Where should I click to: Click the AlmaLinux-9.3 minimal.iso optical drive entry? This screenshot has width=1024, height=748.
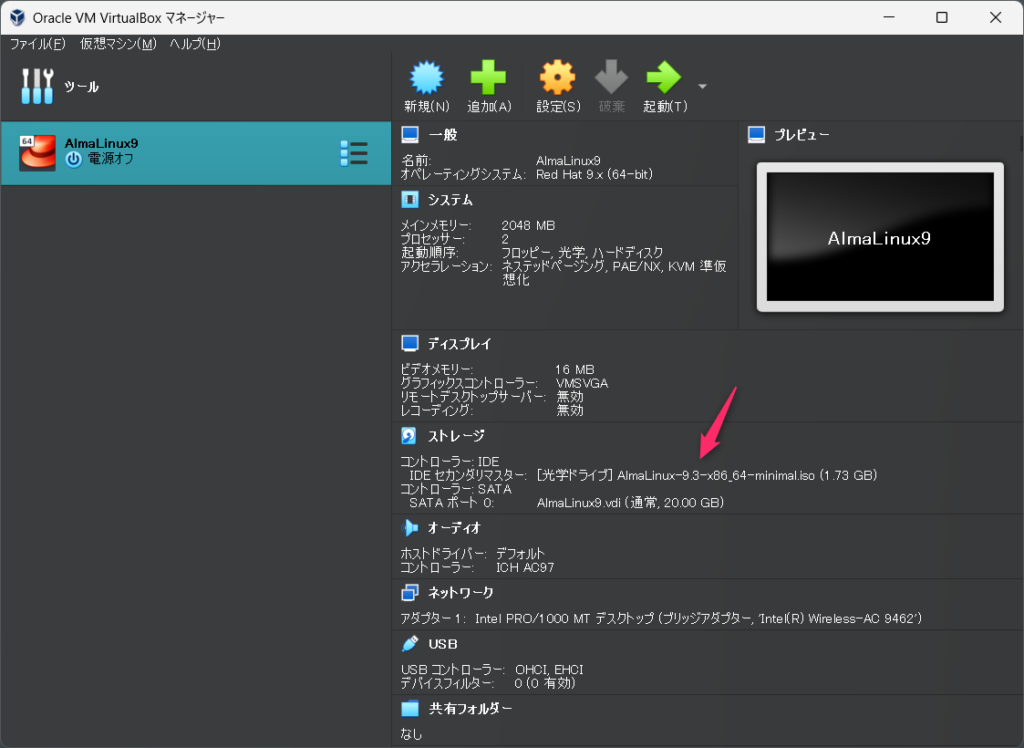point(706,474)
